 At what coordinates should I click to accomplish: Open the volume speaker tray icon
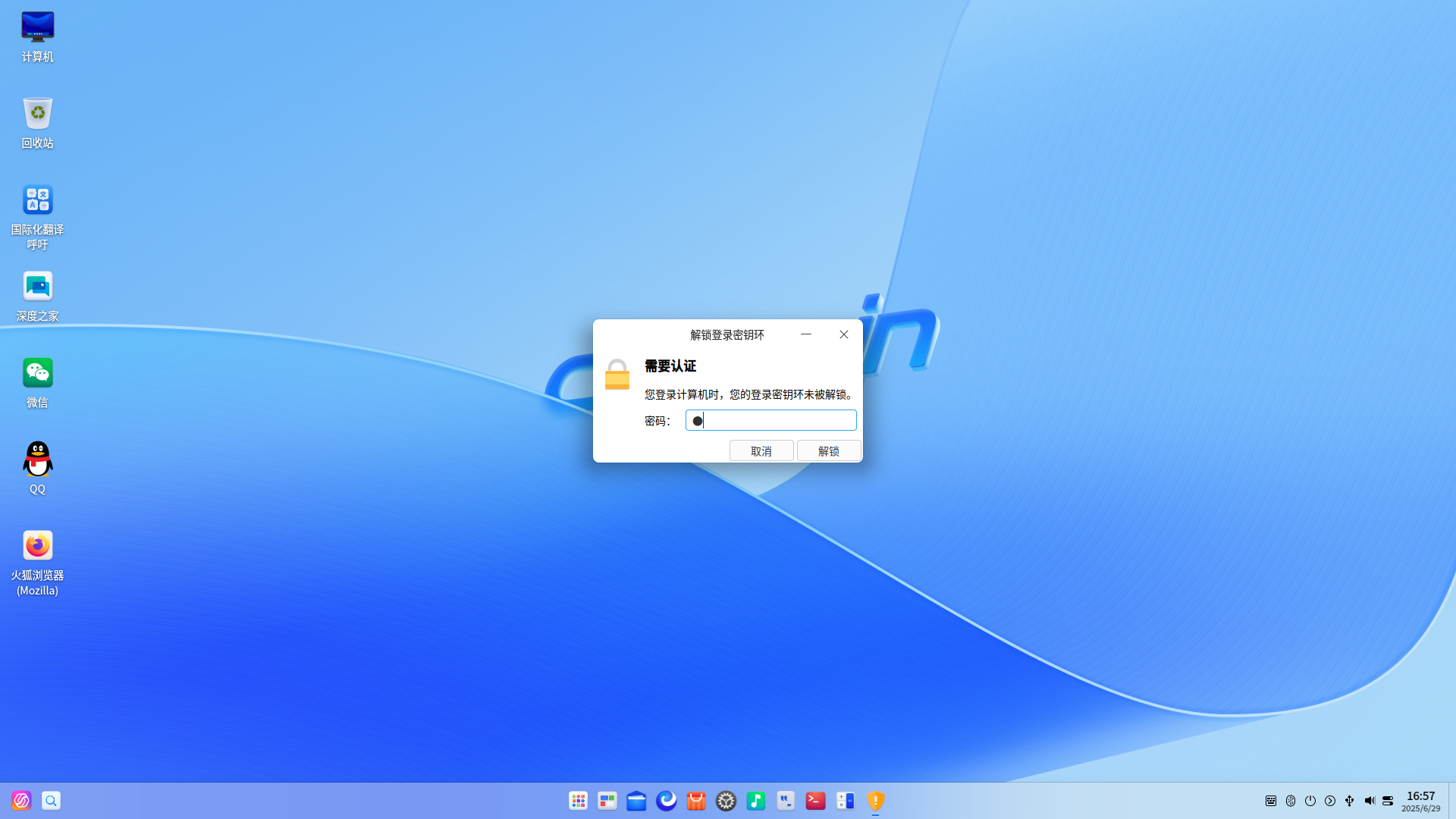(x=1369, y=801)
